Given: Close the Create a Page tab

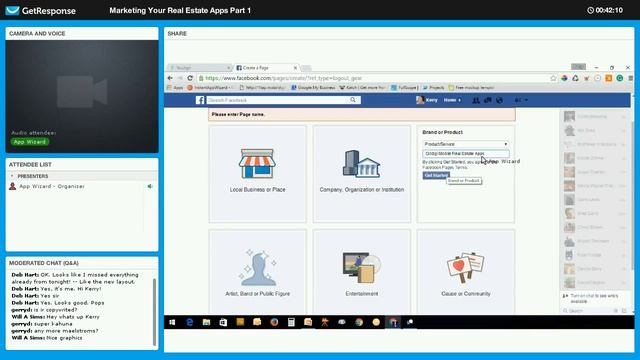Looking at the screenshot, I should tap(295, 68).
